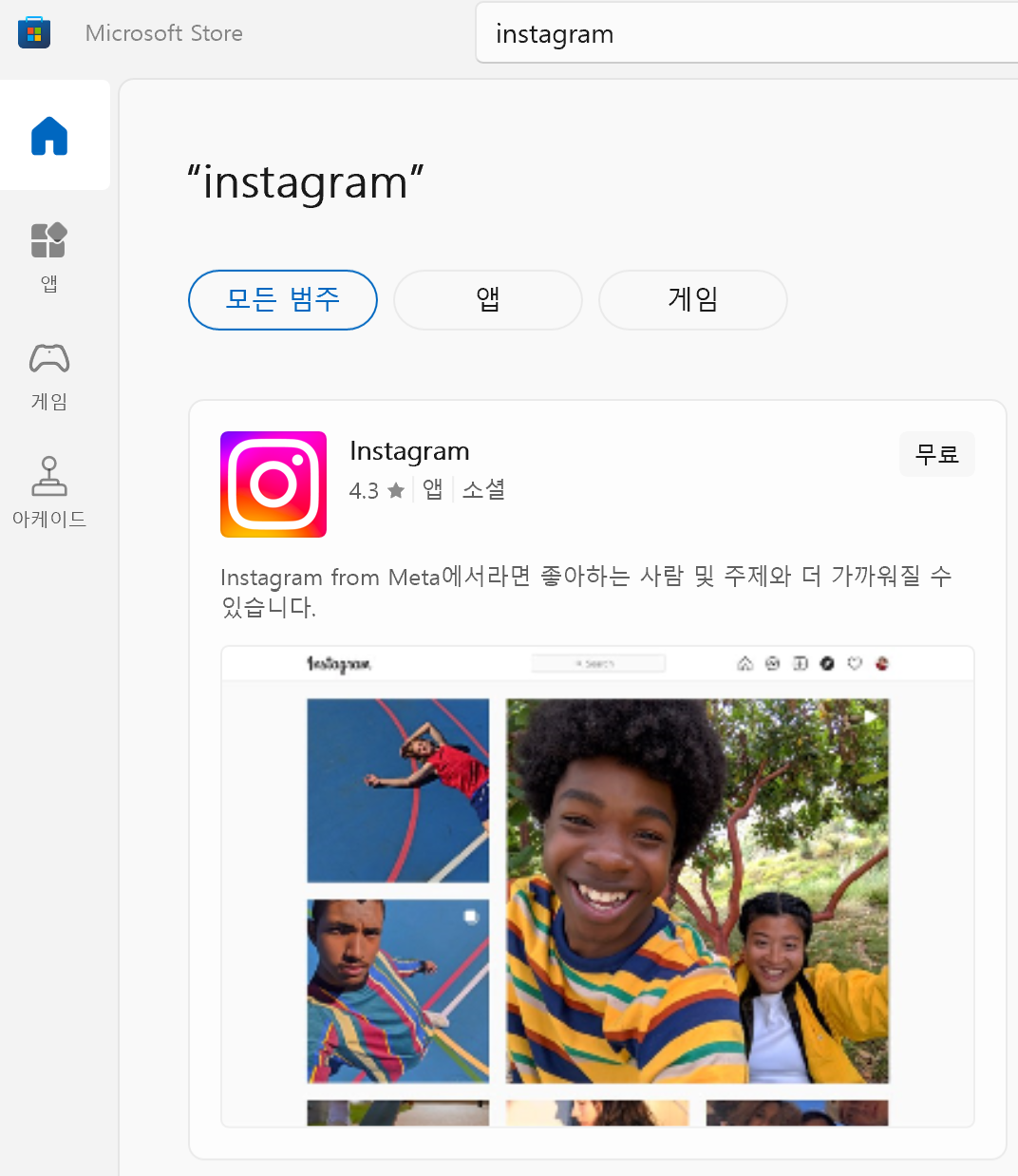Image resolution: width=1018 pixels, height=1176 pixels.
Task: Click the Instagram app logo icon
Action: click(273, 484)
